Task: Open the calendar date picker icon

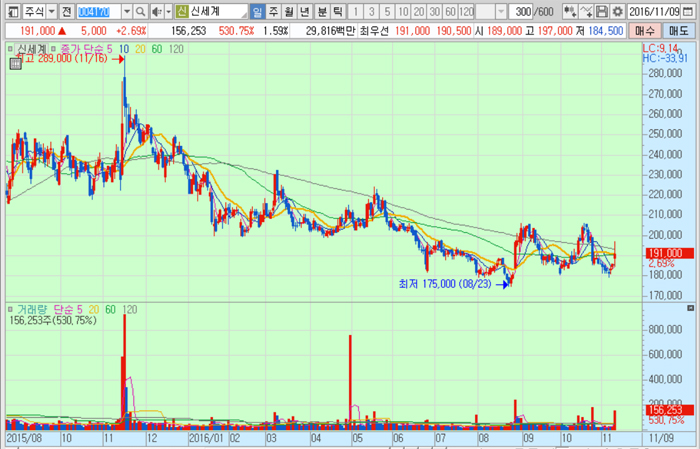Action: tap(691, 11)
